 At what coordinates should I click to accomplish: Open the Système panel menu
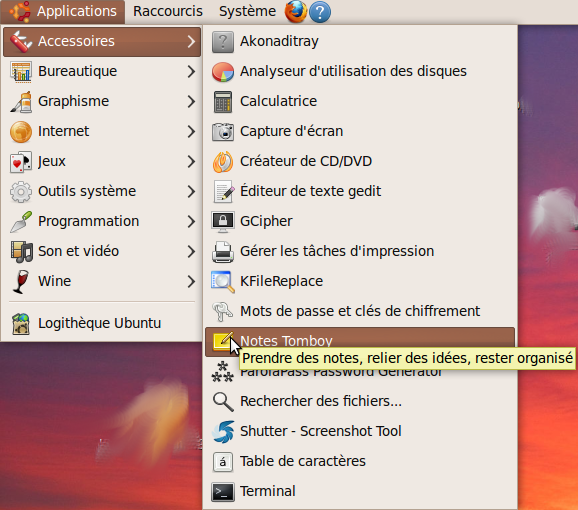click(247, 11)
